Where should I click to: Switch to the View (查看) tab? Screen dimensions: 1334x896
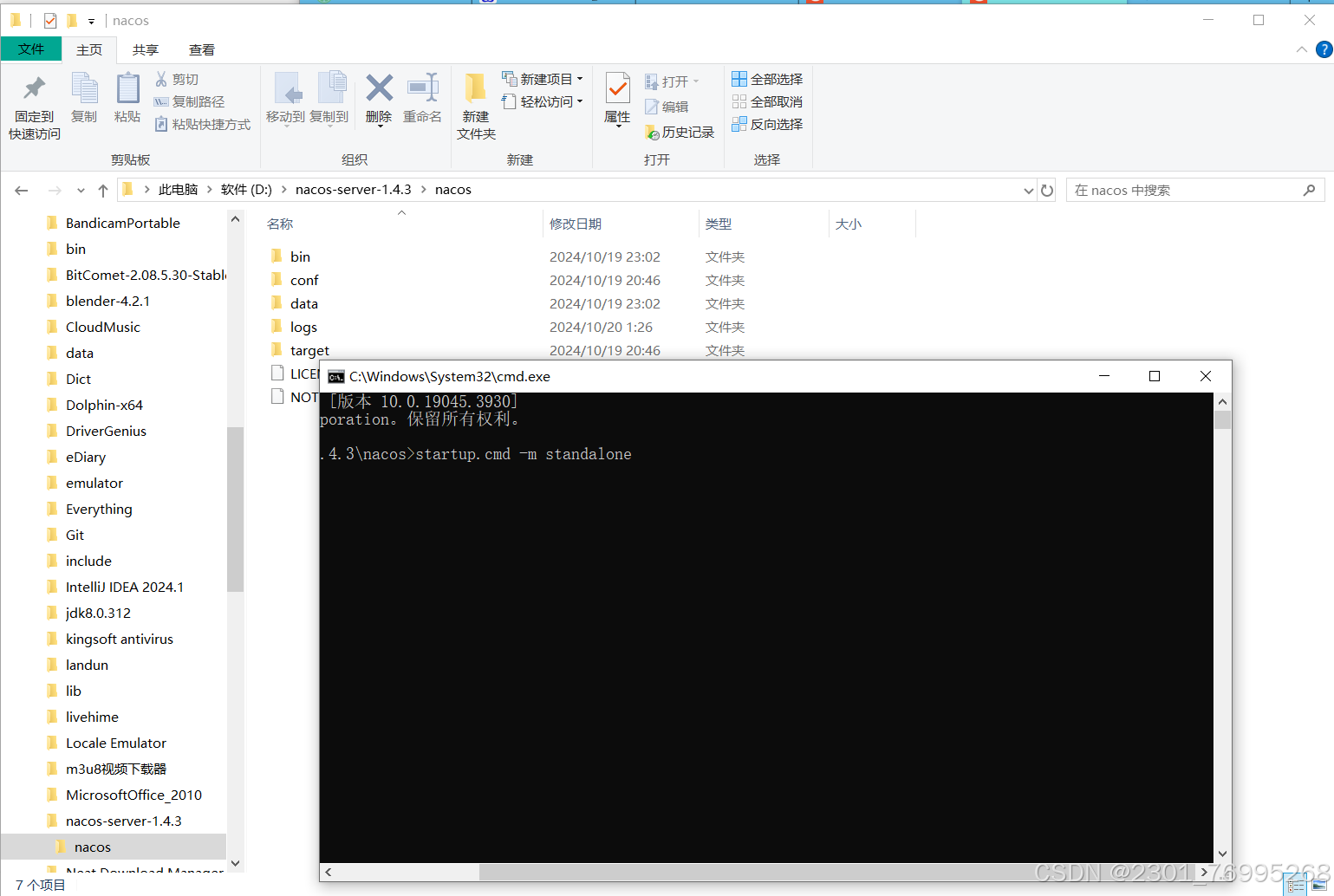(202, 49)
